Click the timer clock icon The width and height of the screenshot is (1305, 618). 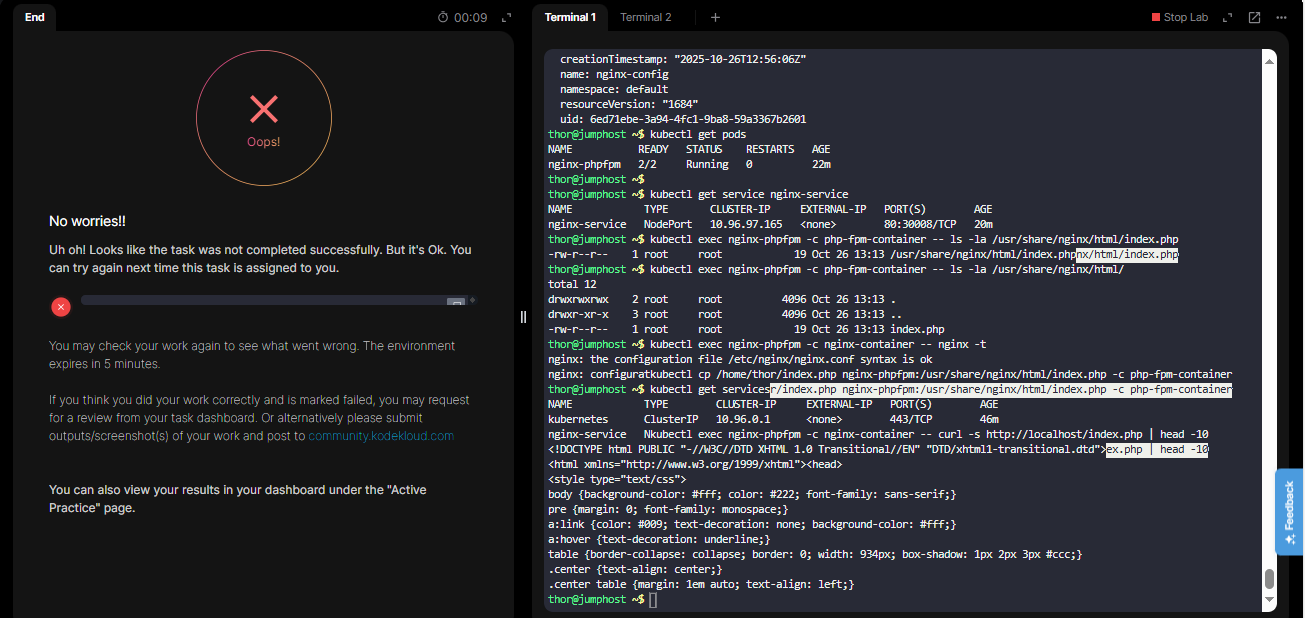(444, 17)
